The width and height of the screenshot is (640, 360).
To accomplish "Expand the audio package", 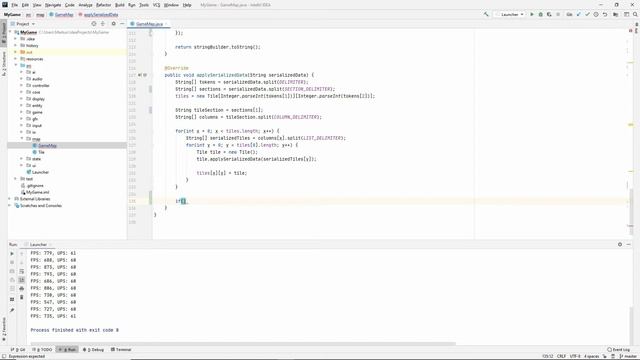I will pyautogui.click(x=22, y=79).
